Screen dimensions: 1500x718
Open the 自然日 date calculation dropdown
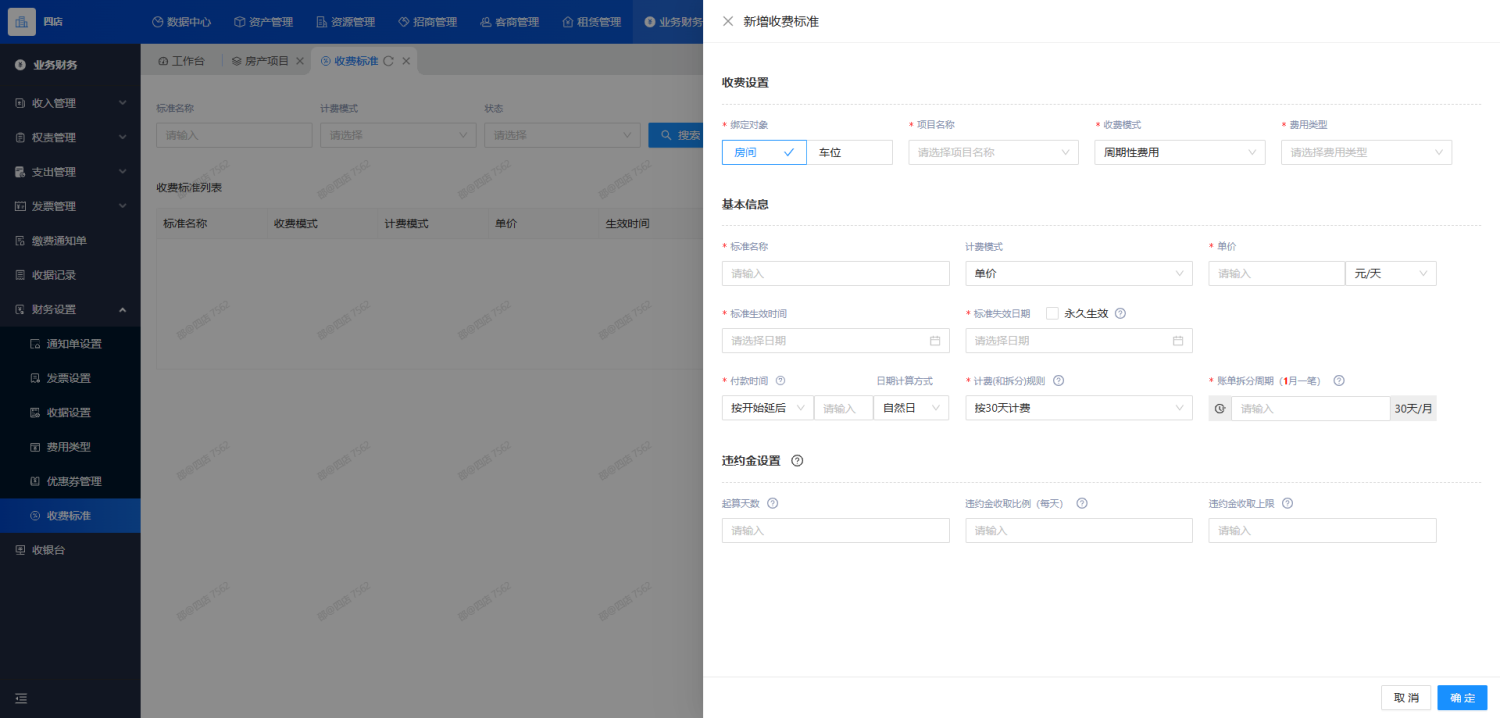pos(911,408)
